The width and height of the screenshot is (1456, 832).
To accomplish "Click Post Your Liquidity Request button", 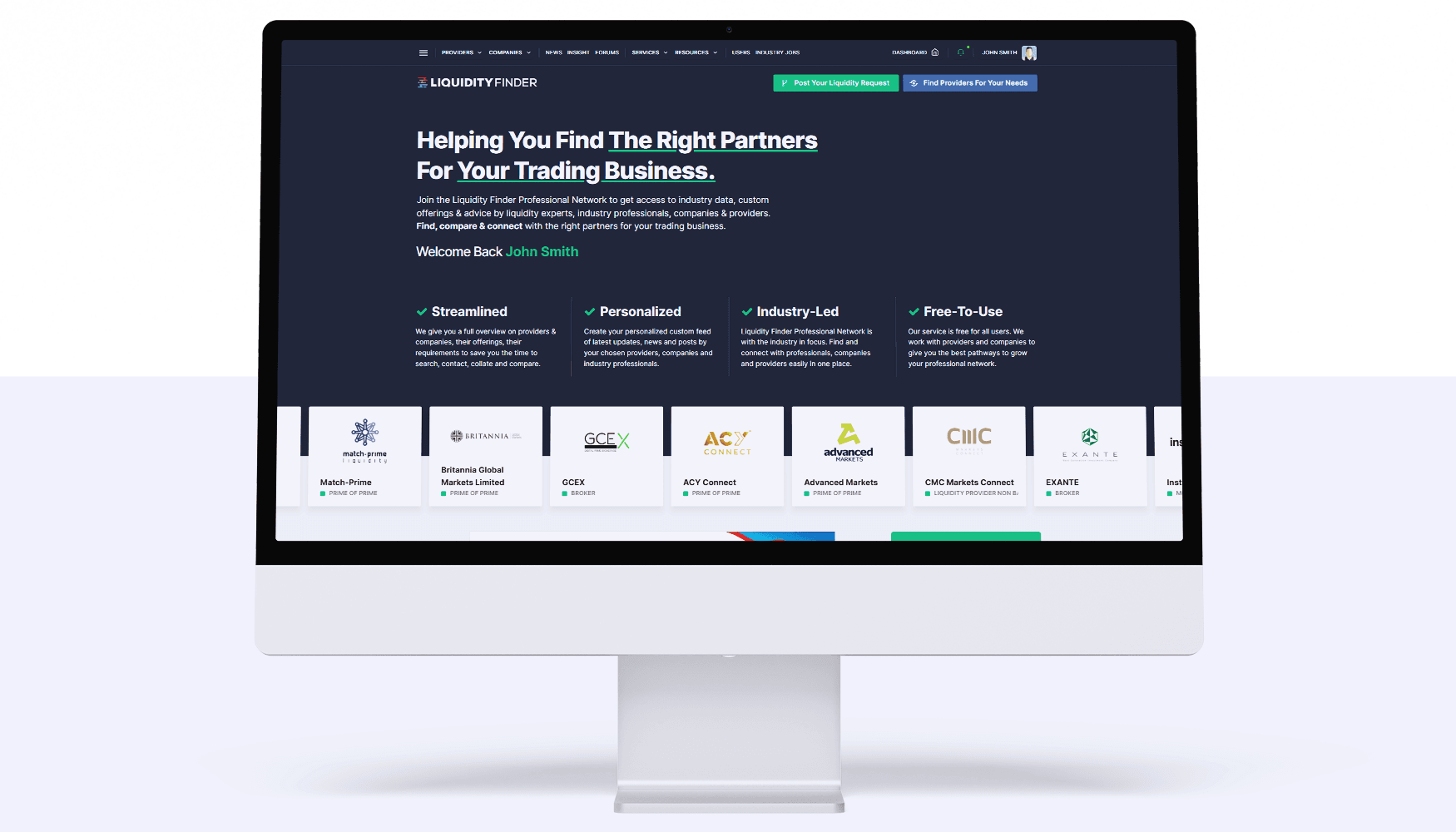I will coord(836,83).
